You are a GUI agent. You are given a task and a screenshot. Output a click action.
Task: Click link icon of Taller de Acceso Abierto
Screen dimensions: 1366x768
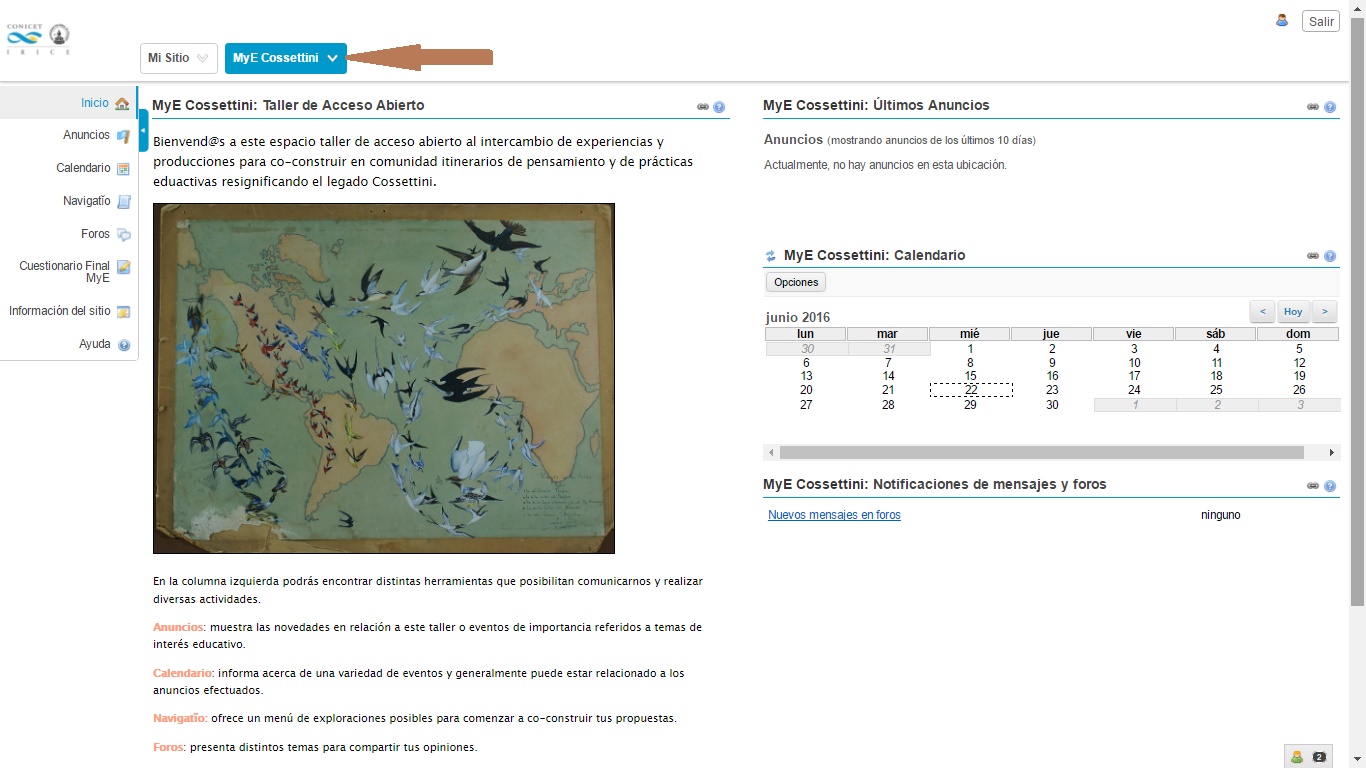click(703, 107)
